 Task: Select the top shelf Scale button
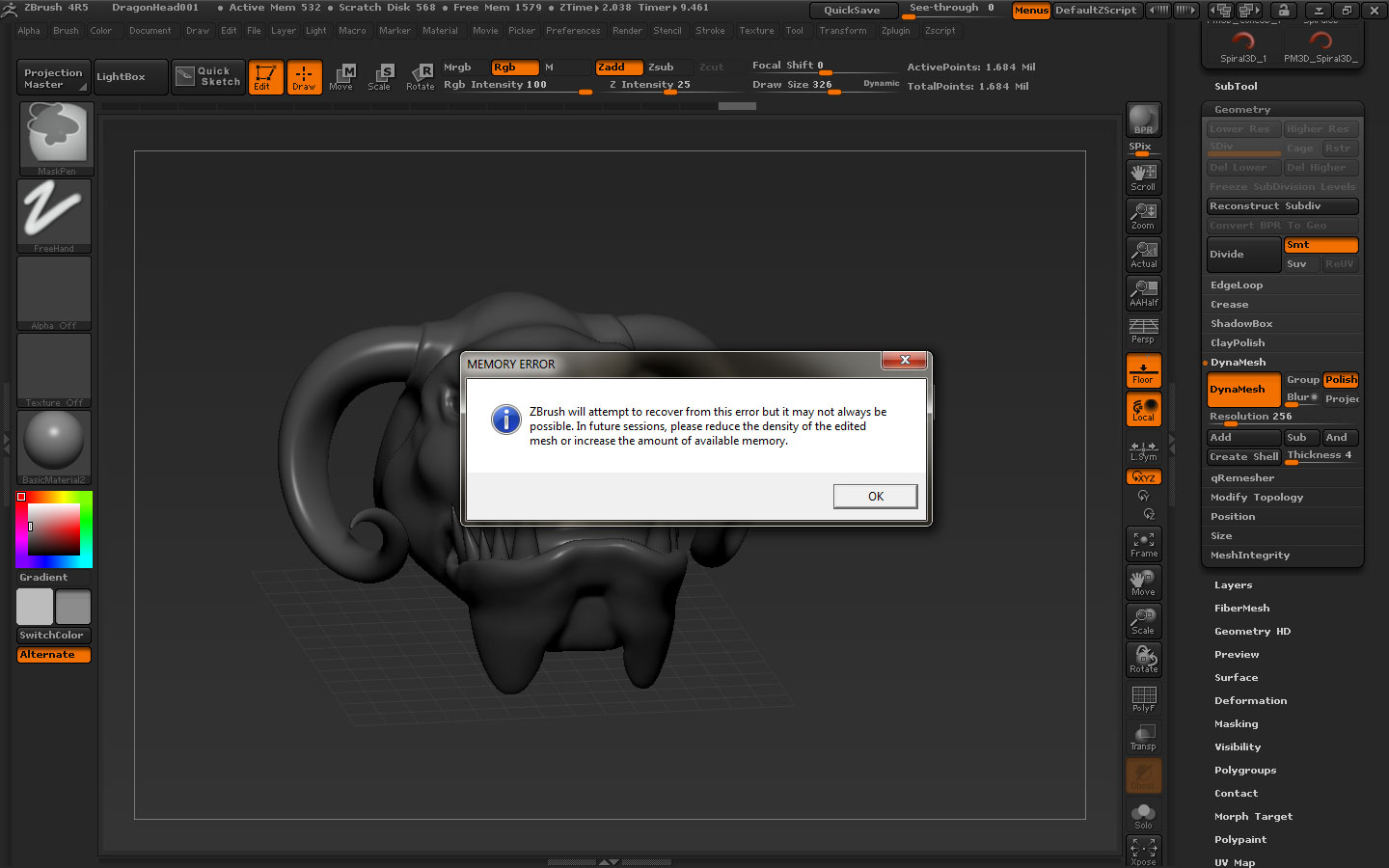(380, 77)
